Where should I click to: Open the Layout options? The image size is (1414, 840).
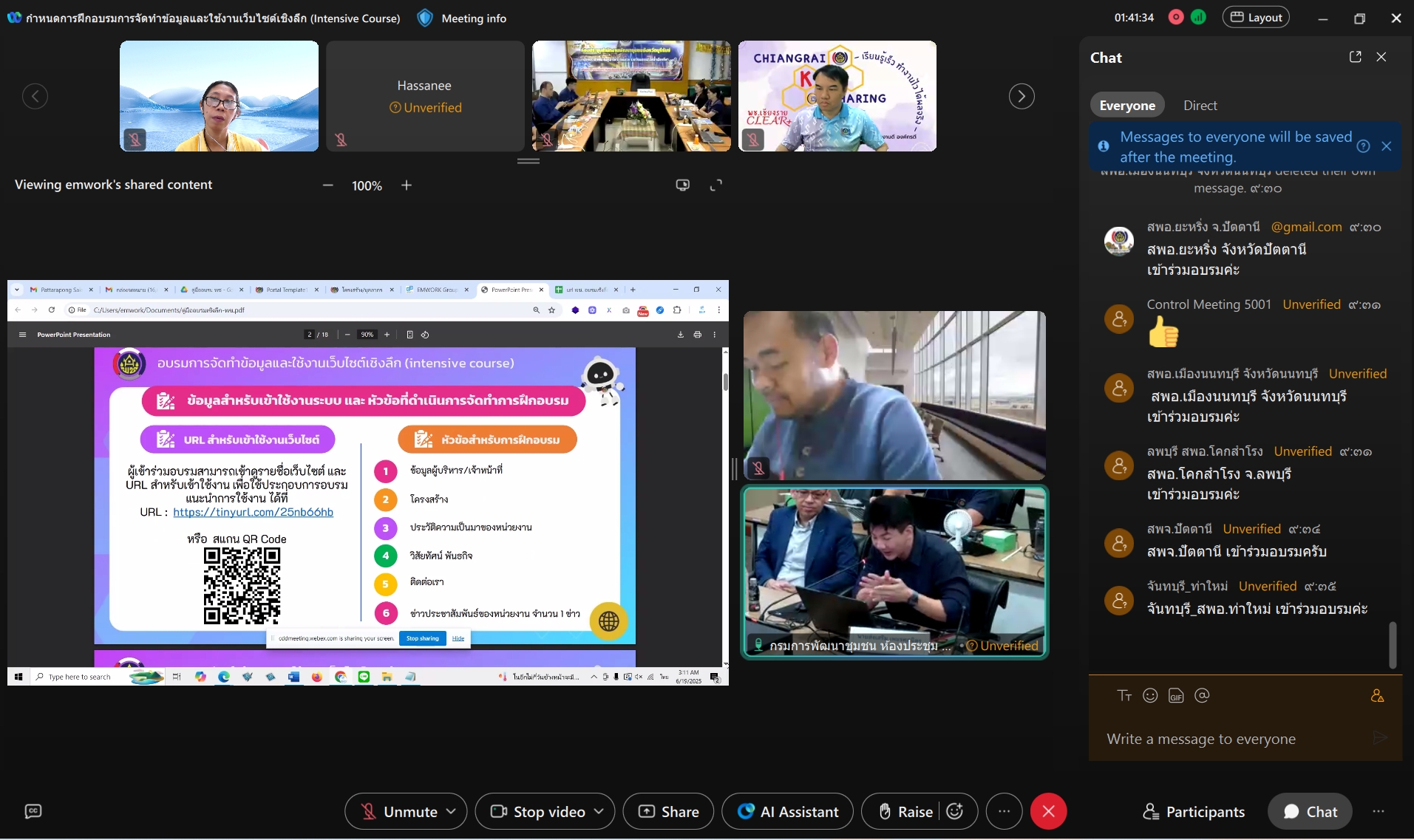[1256, 18]
